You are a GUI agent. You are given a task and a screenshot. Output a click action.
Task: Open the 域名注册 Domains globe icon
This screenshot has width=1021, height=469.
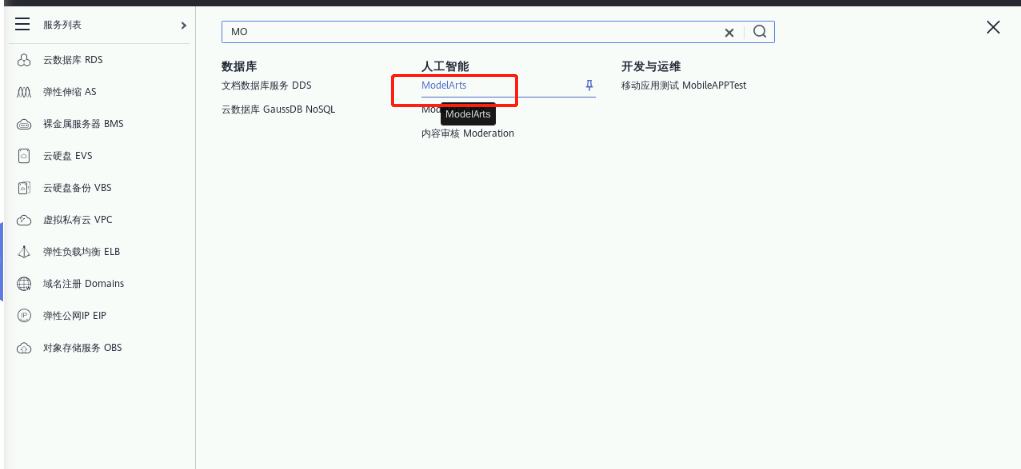click(23, 284)
